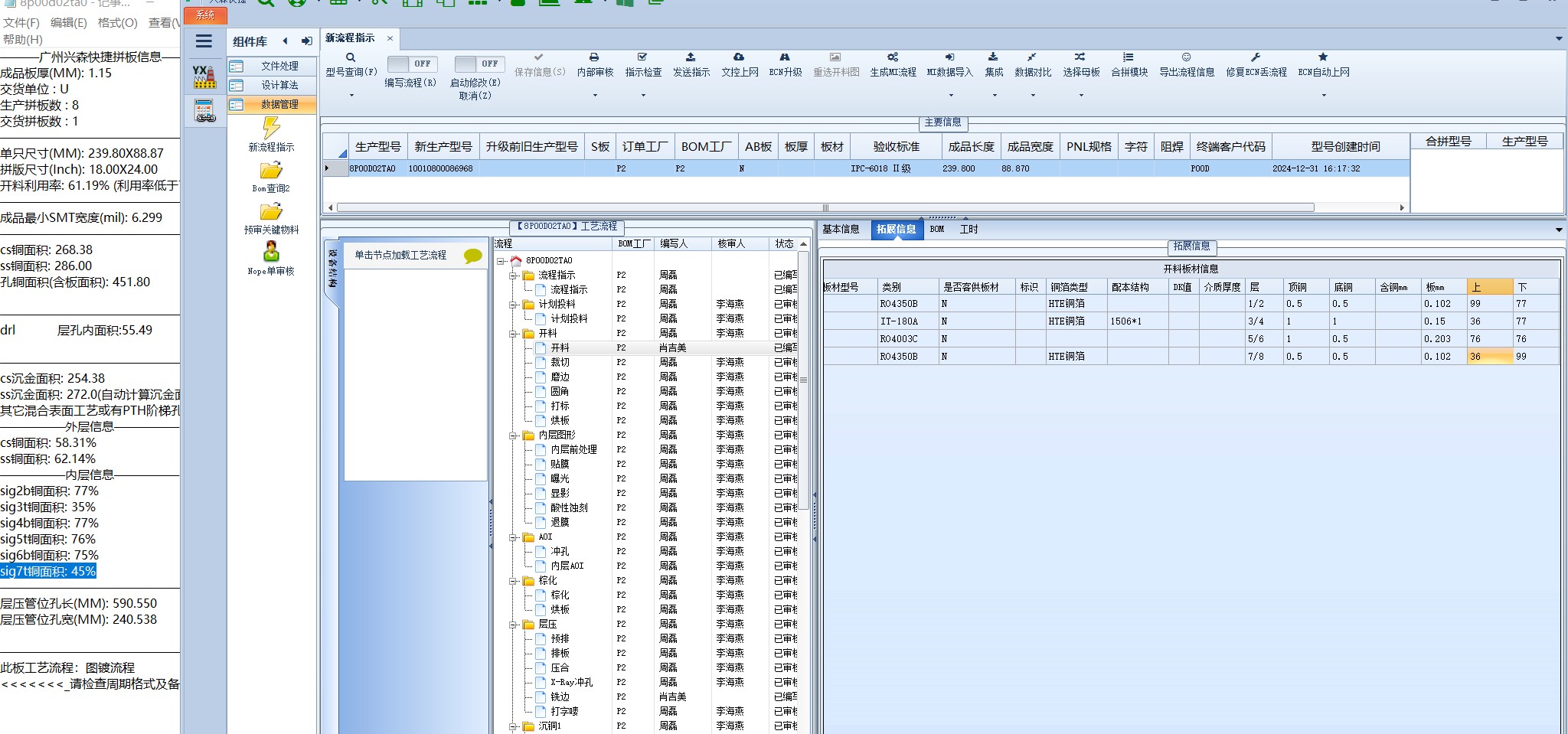Open dropdown arrow under 内部审核
Image resolution: width=1568 pixels, height=734 pixels.
coord(595,96)
